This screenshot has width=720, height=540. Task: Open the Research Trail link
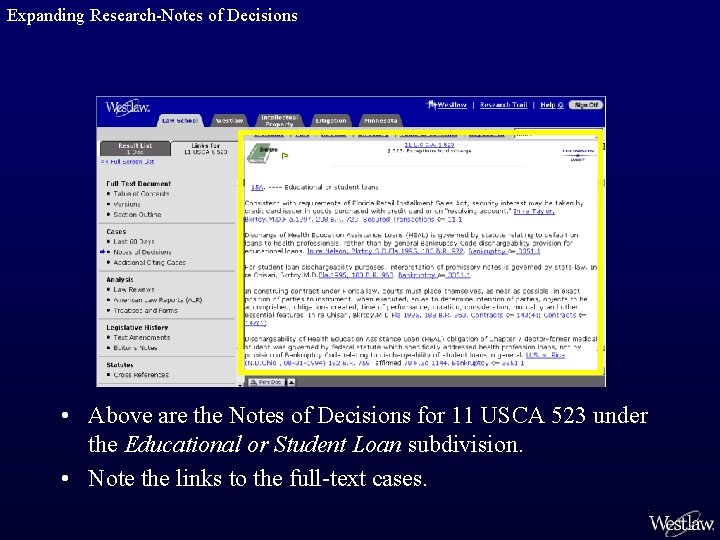coord(503,105)
